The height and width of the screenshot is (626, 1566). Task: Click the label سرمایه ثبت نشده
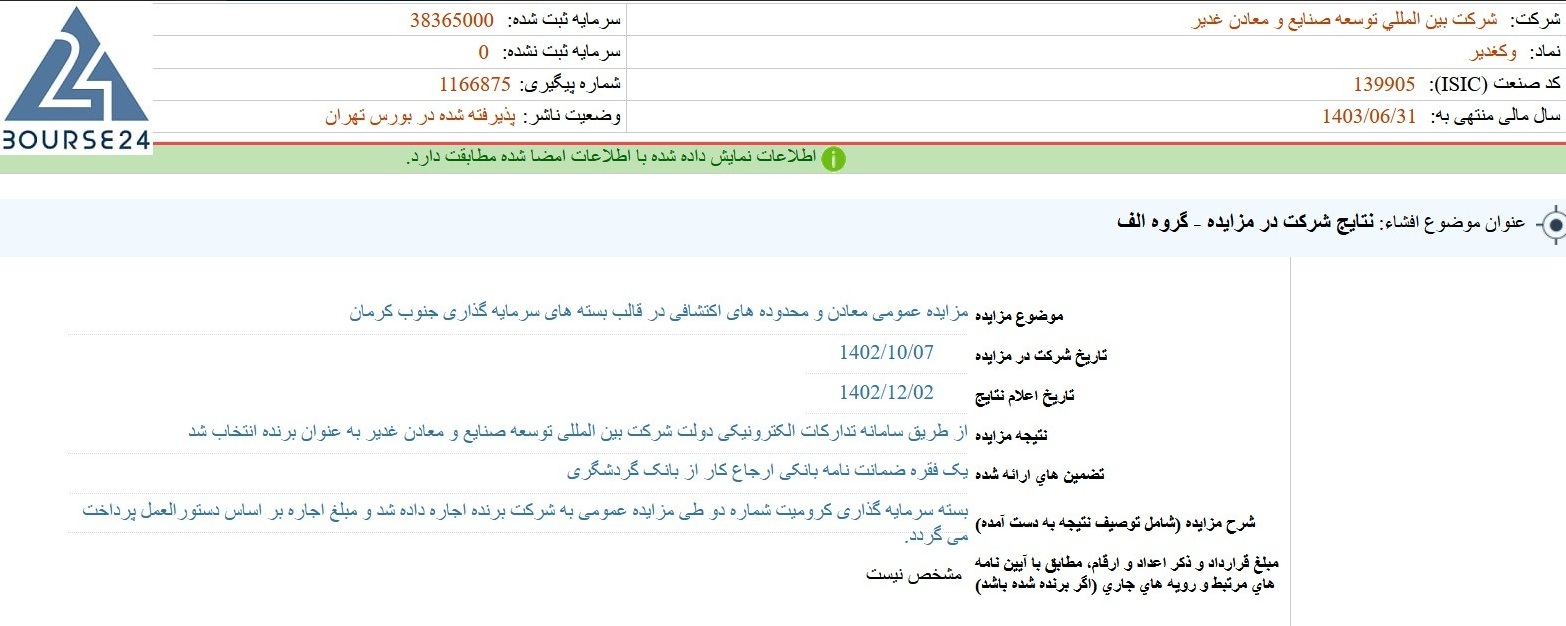[562, 52]
